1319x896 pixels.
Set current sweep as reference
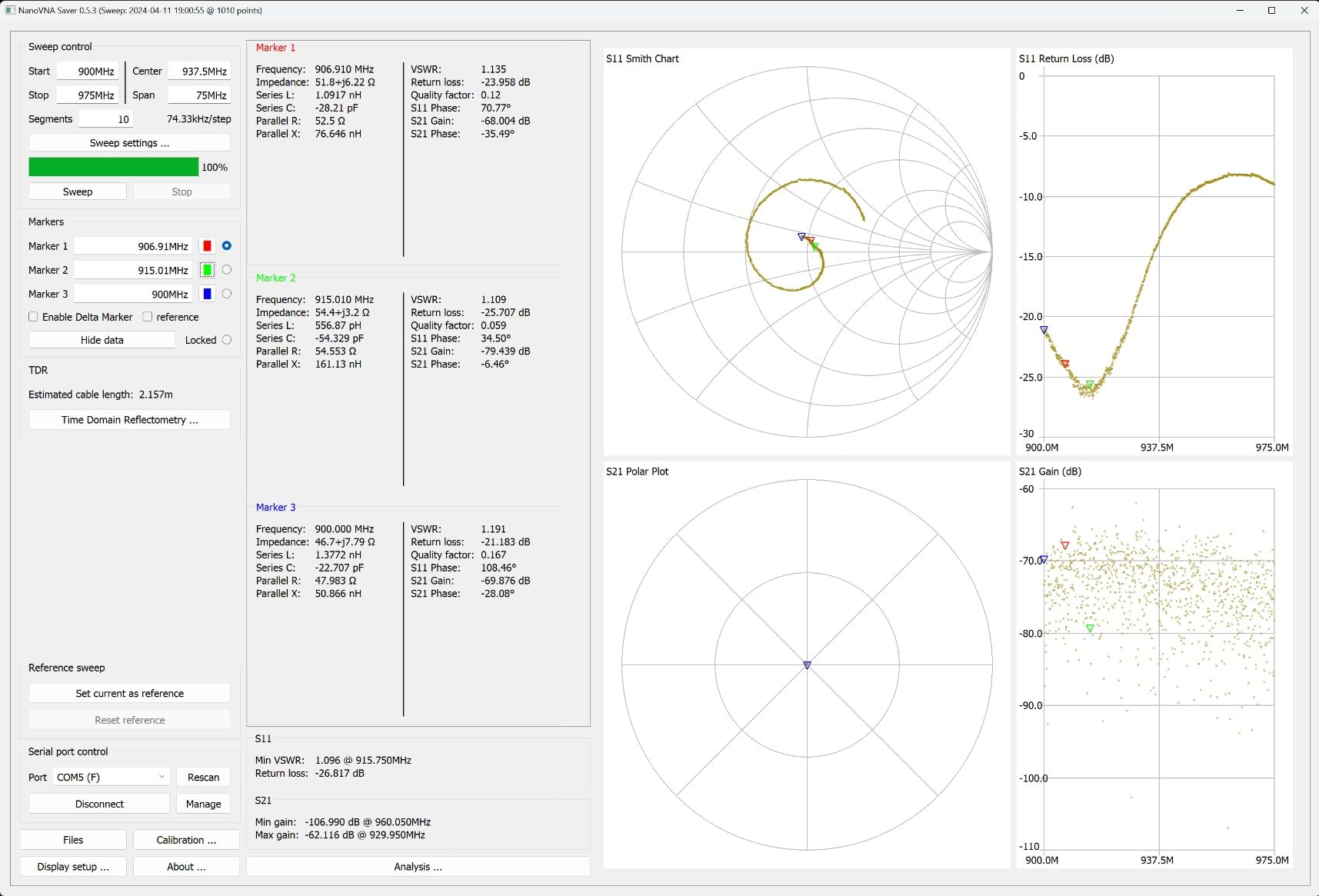point(128,693)
